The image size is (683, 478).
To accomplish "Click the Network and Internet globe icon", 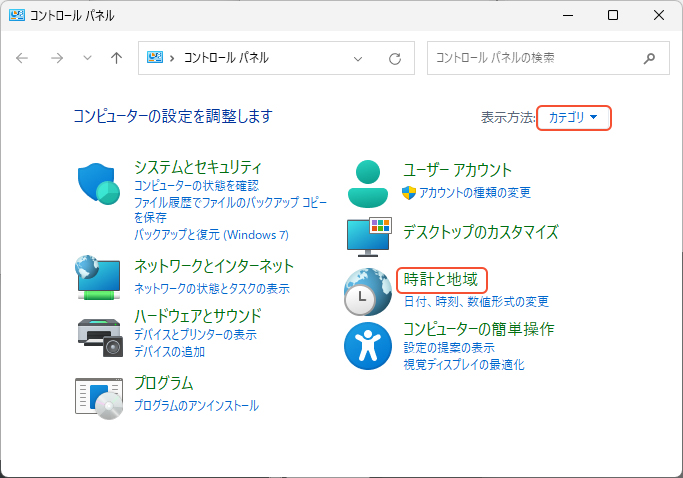I will pos(98,277).
